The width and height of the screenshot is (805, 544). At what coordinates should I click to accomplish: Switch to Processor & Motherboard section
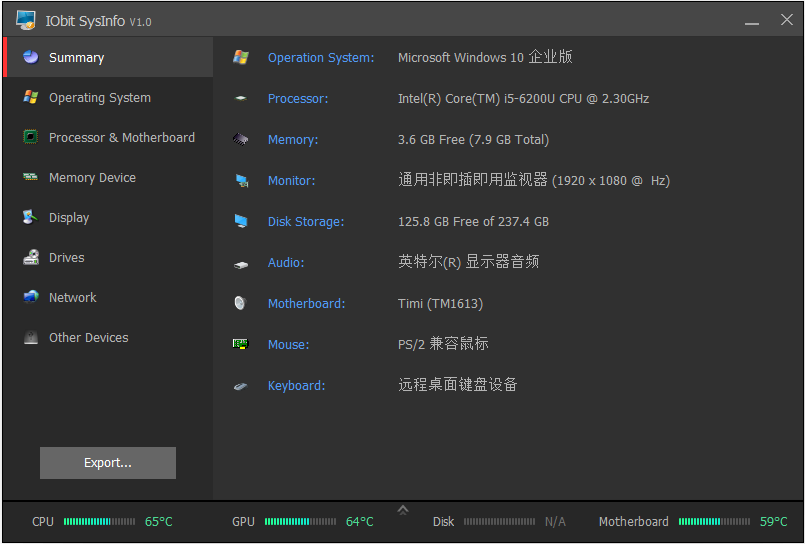(x=108, y=138)
